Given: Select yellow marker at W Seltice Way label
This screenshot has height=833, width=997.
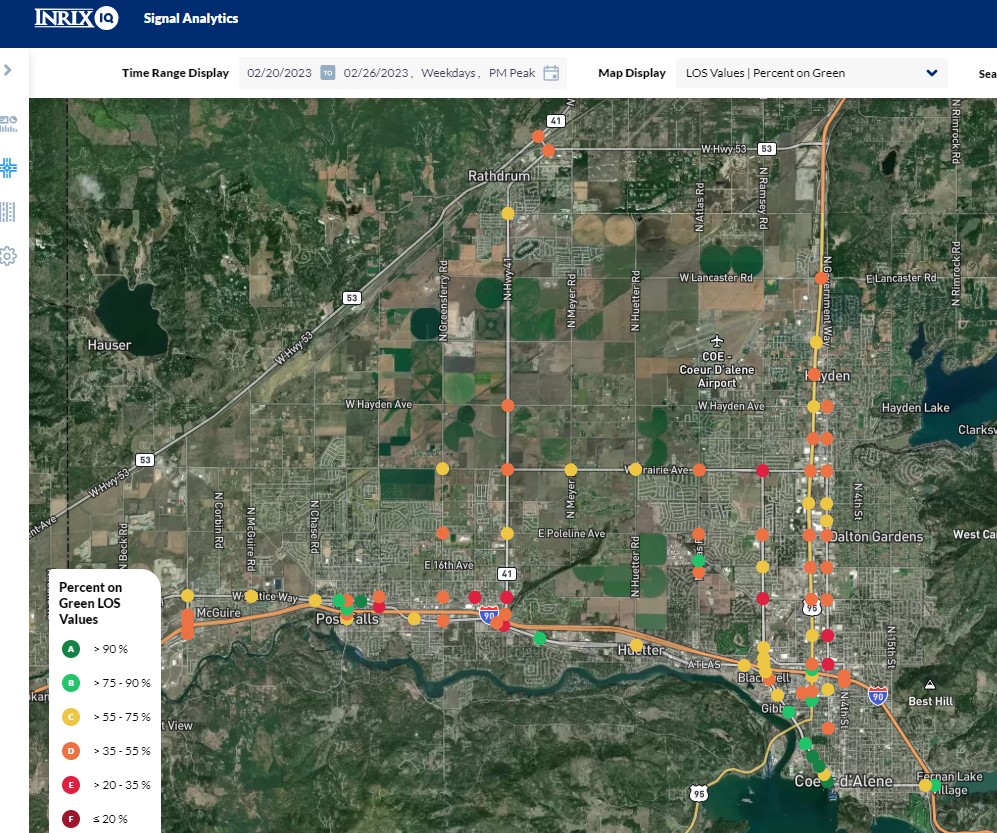Looking at the screenshot, I should [251, 596].
